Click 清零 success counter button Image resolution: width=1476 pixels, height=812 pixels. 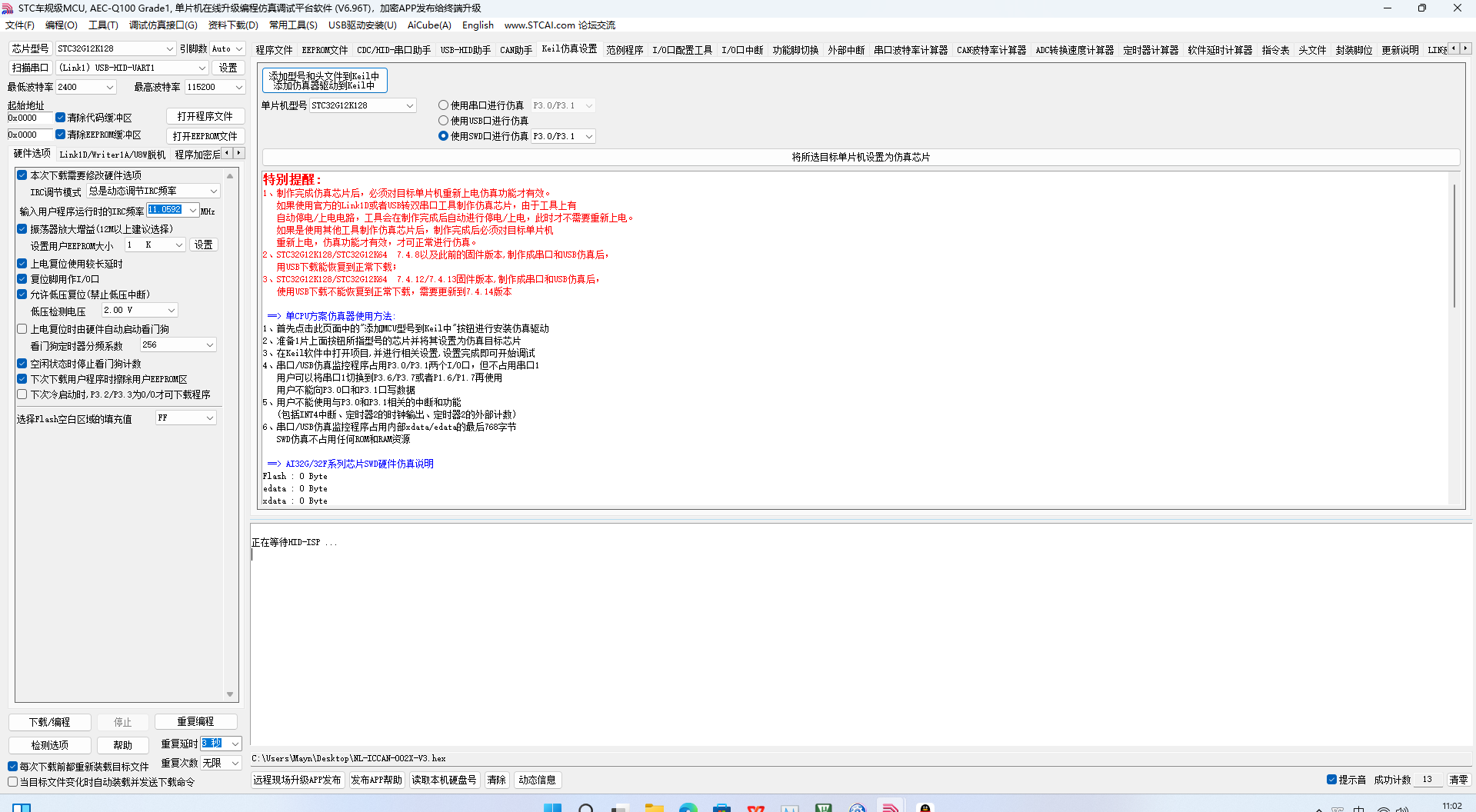1458,780
